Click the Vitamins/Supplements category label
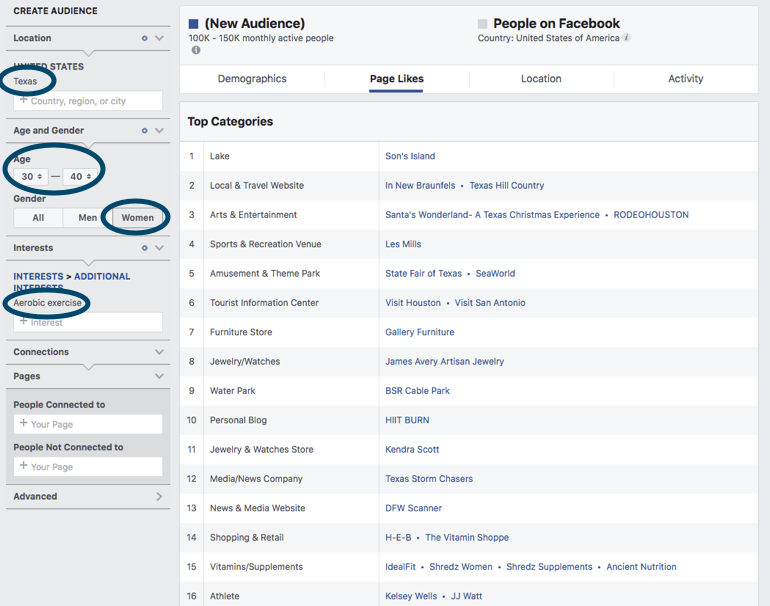 click(x=256, y=567)
